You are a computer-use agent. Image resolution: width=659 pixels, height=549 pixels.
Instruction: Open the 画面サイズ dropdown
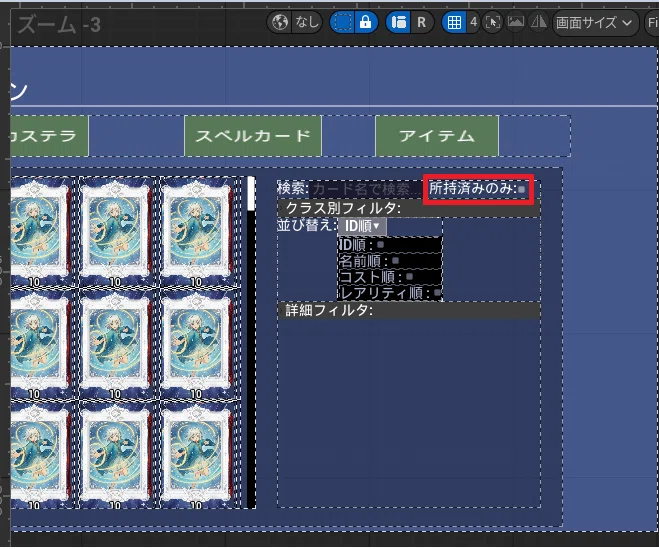tap(594, 22)
